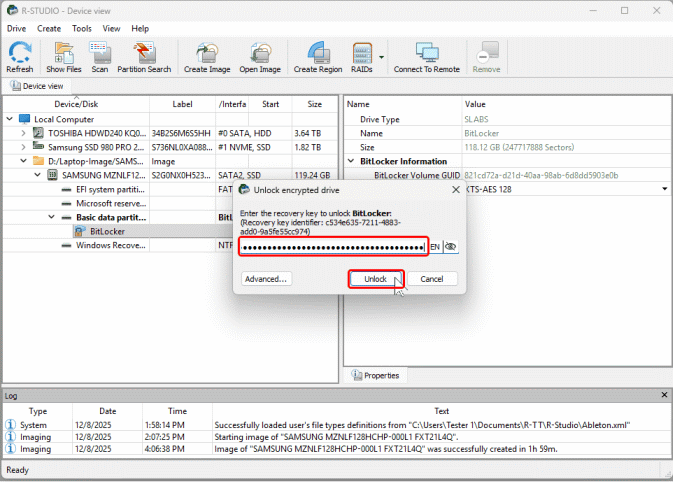Open the Drive menu
This screenshot has width=673, height=482.
[x=16, y=28]
